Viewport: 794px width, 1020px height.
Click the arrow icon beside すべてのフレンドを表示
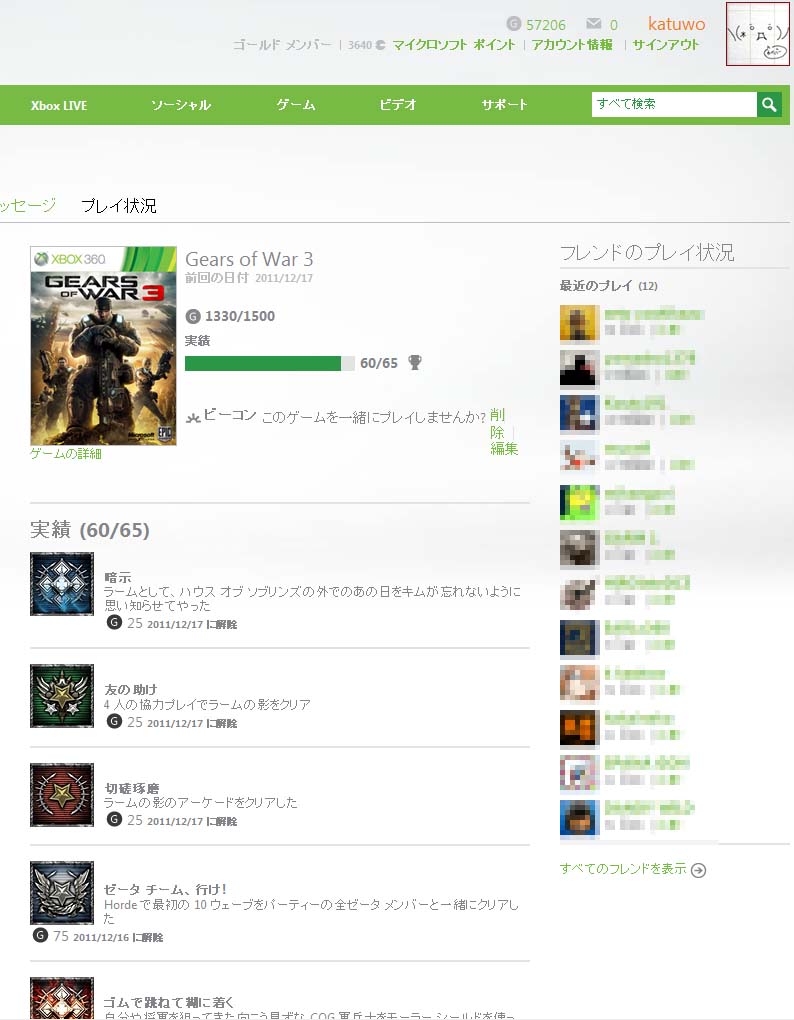click(x=698, y=870)
